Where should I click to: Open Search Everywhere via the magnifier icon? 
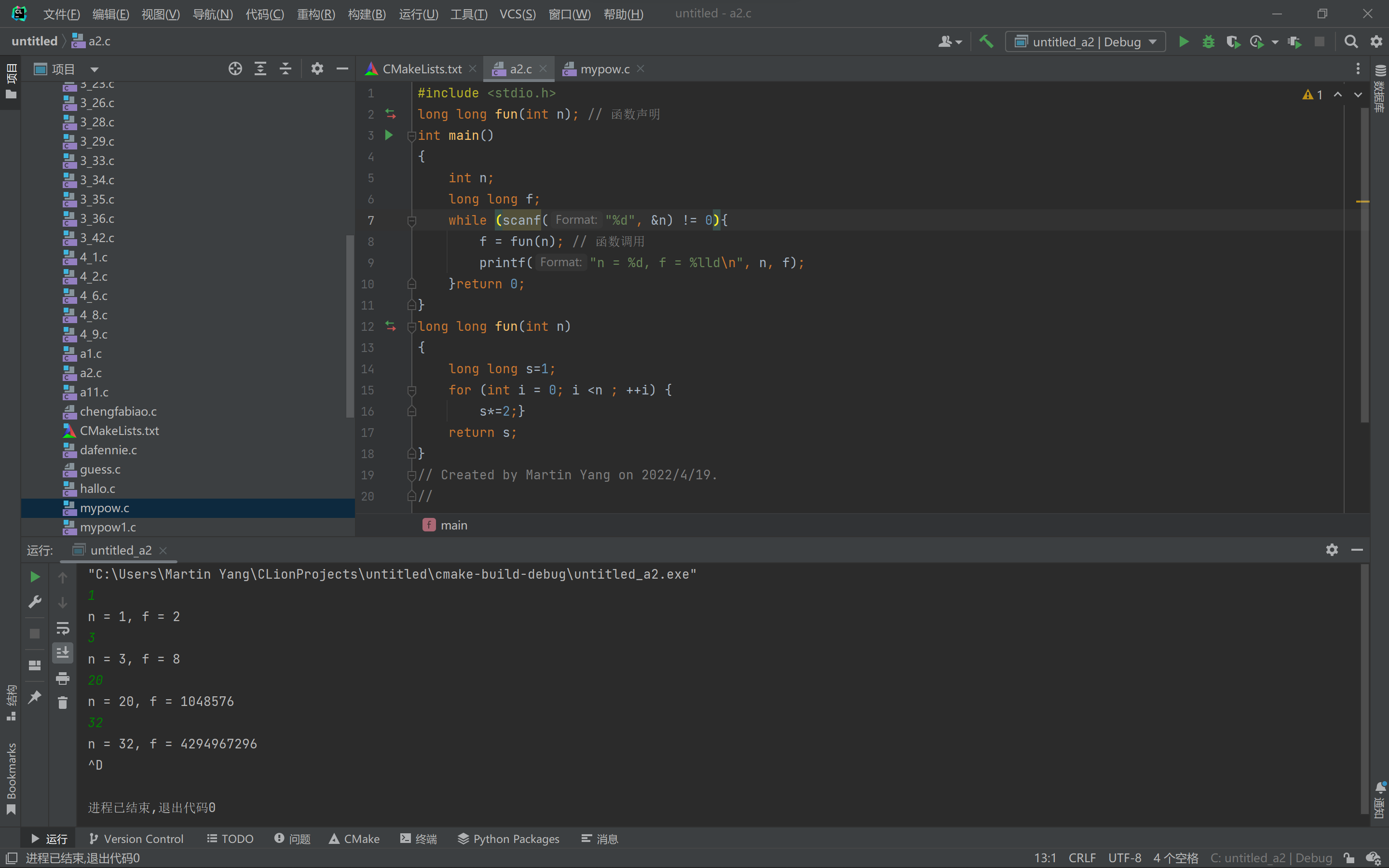coord(1351,41)
